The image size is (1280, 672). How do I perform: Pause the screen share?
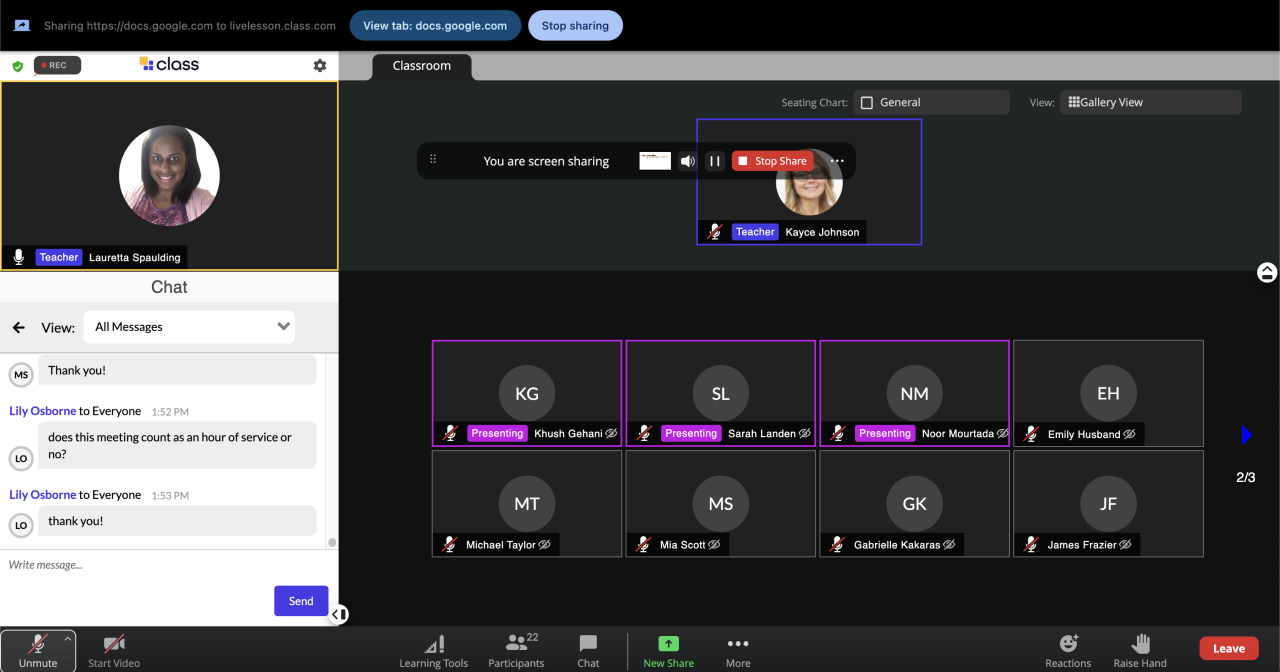tap(715, 161)
